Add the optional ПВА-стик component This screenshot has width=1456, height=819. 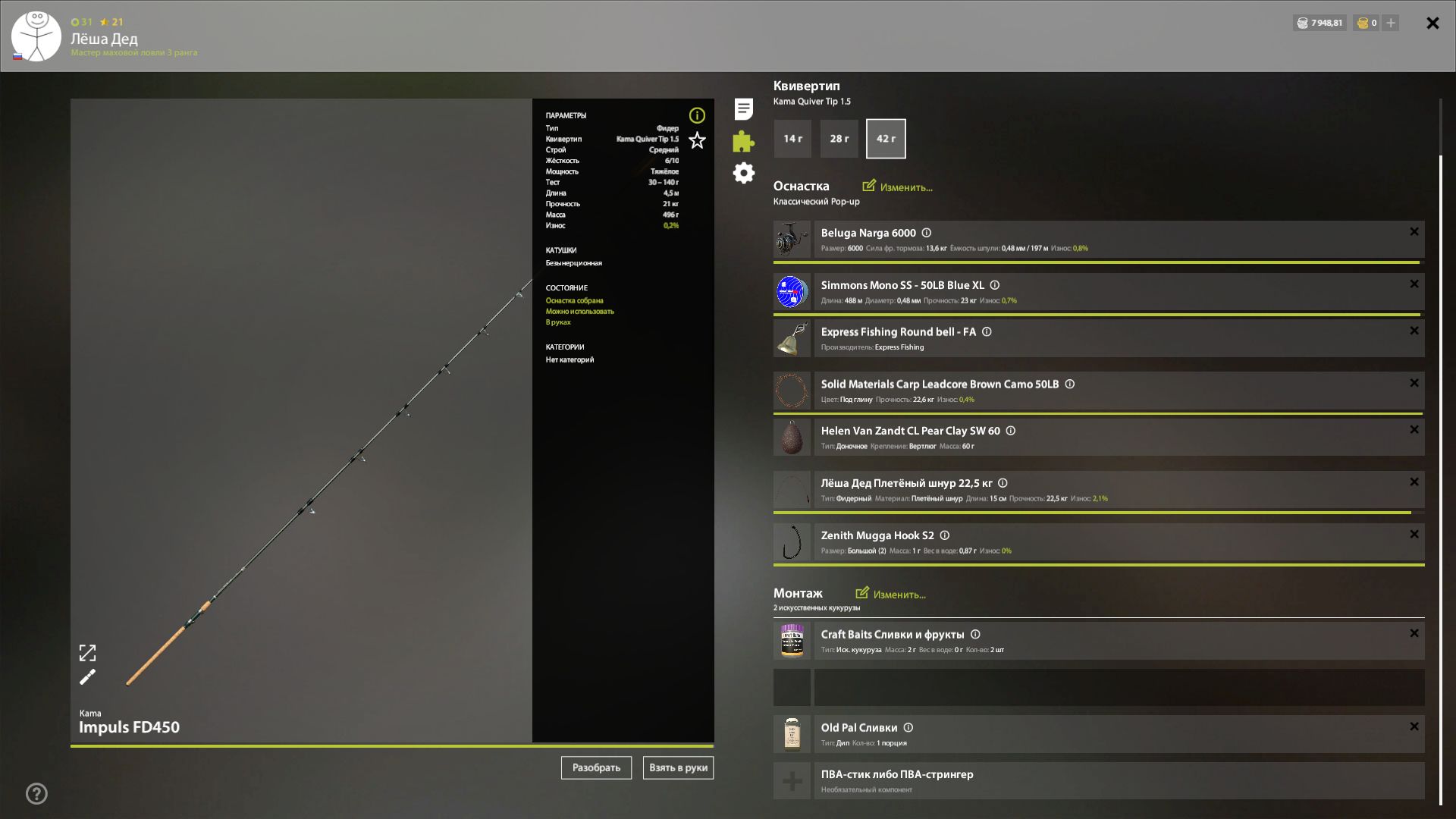pyautogui.click(x=792, y=780)
